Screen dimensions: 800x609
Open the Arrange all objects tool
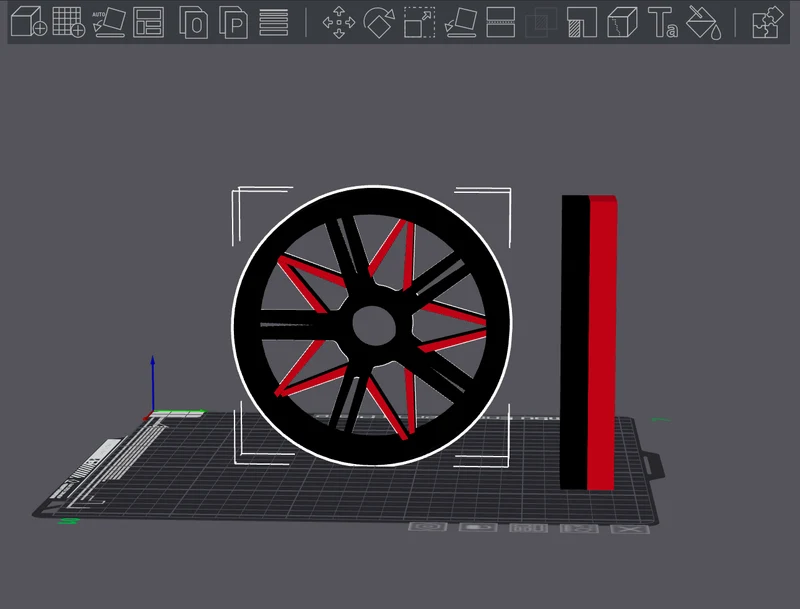point(148,22)
